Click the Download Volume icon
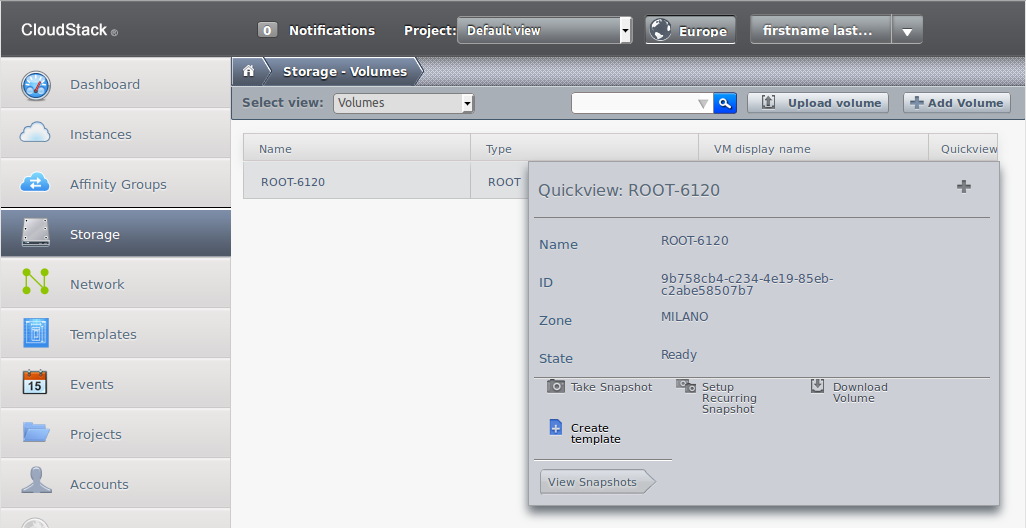Viewport: 1026px width, 528px height. pyautogui.click(x=817, y=386)
